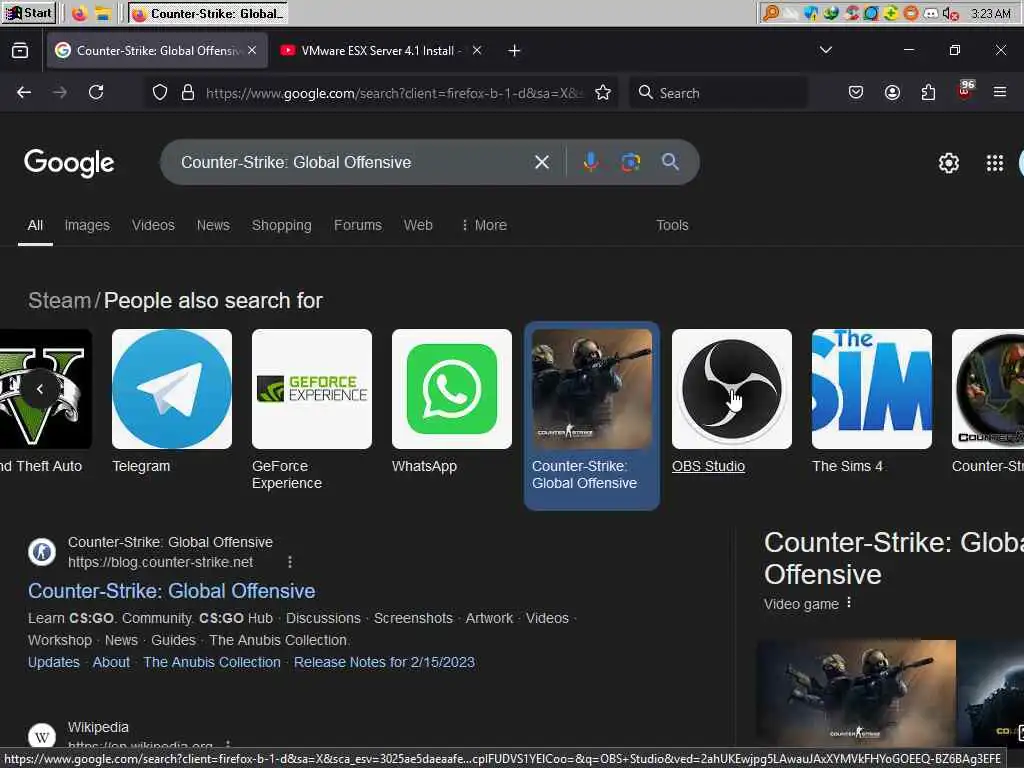Open the Windows Start button
The image size is (1024, 768).
click(27, 13)
